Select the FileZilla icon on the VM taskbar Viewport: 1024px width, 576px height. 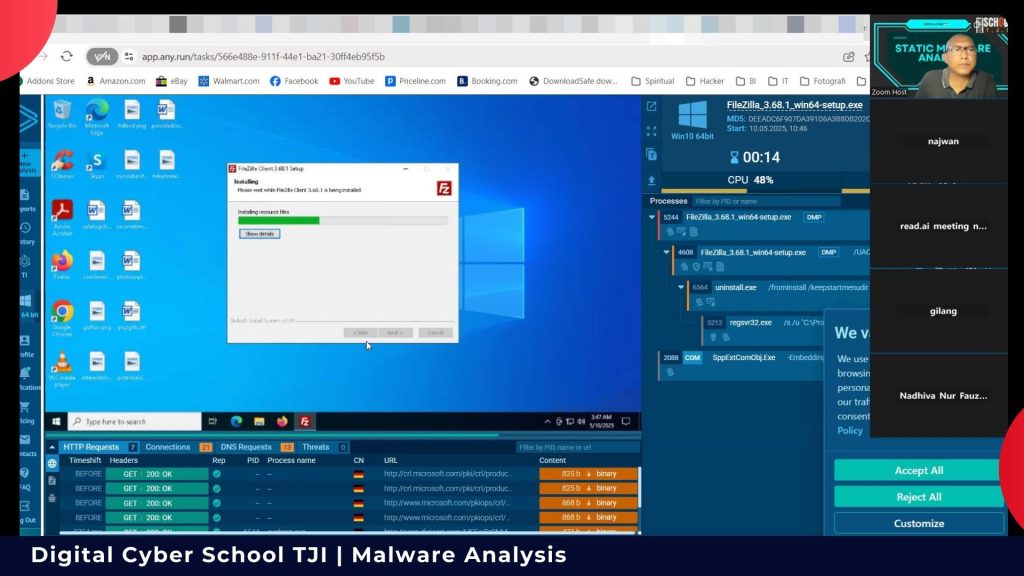(304, 421)
